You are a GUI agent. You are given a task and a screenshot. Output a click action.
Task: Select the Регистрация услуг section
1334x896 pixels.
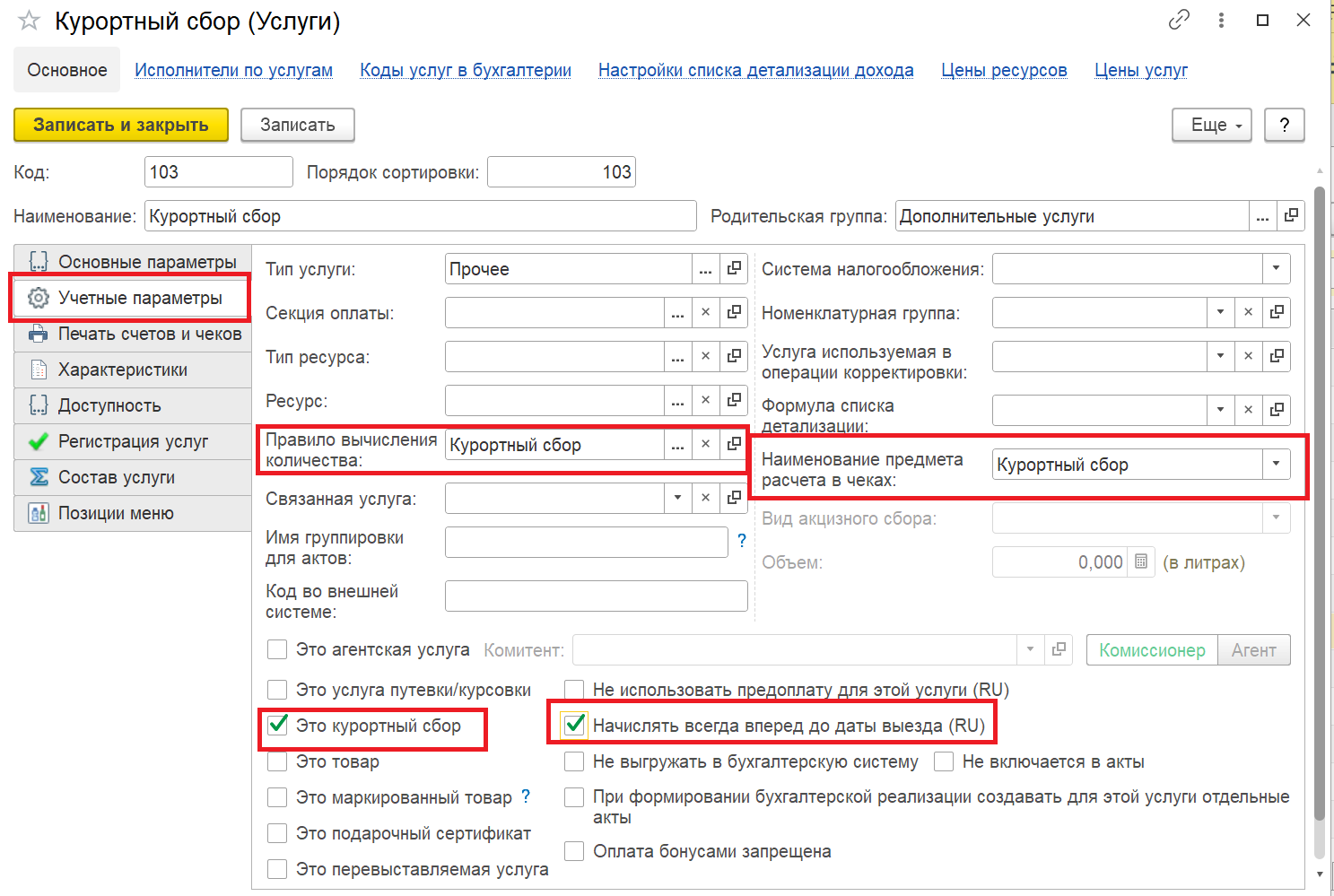click(133, 441)
